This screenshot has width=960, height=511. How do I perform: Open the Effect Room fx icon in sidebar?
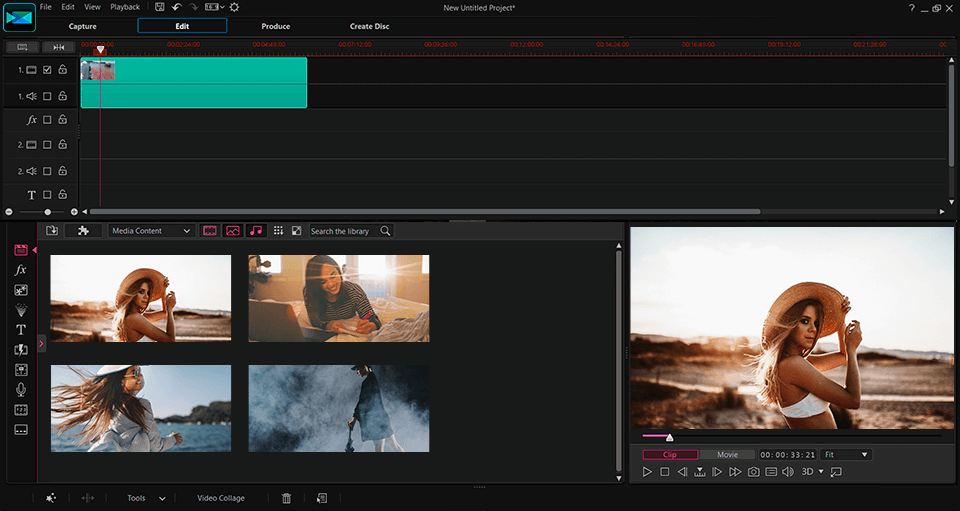point(21,269)
